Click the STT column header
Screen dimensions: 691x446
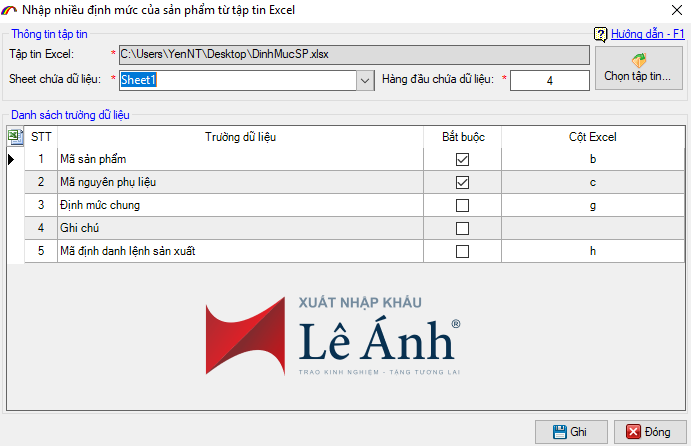coord(41,137)
